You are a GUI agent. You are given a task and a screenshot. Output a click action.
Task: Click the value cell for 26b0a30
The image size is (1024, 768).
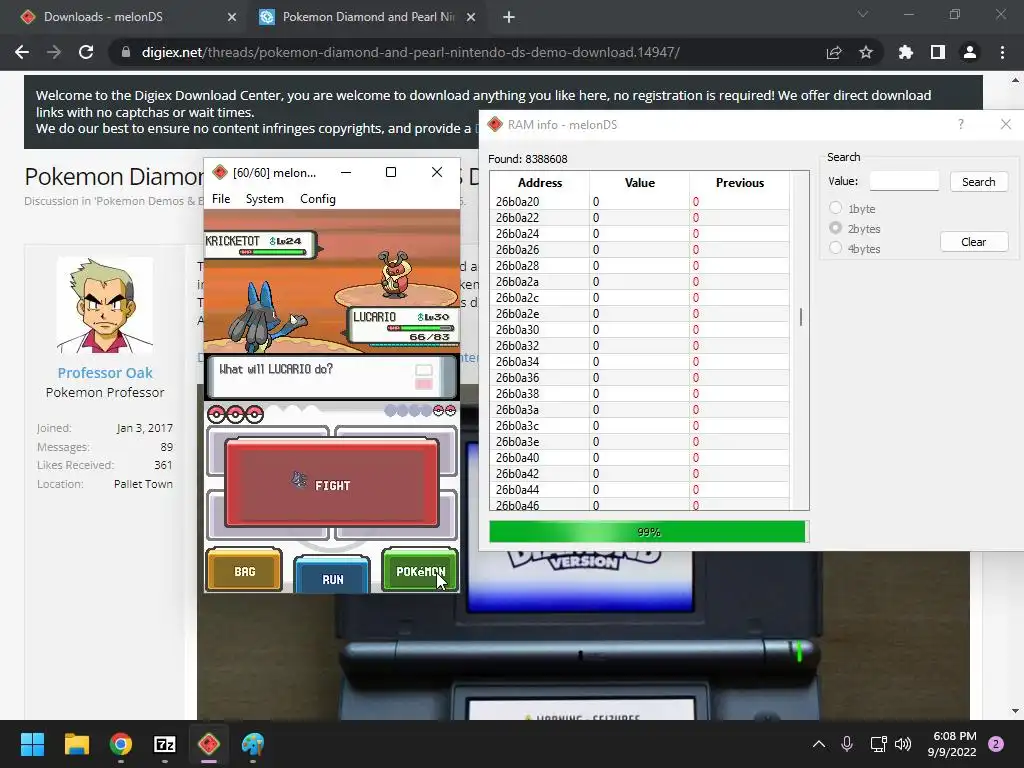[639, 330]
